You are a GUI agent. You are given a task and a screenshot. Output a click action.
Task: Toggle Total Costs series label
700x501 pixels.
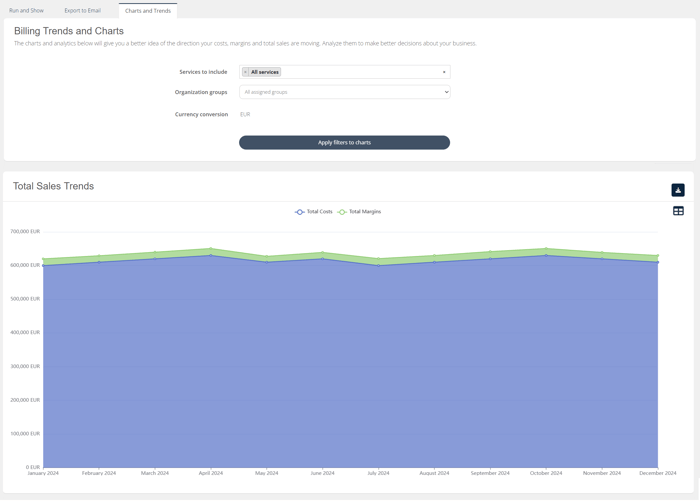pos(320,212)
